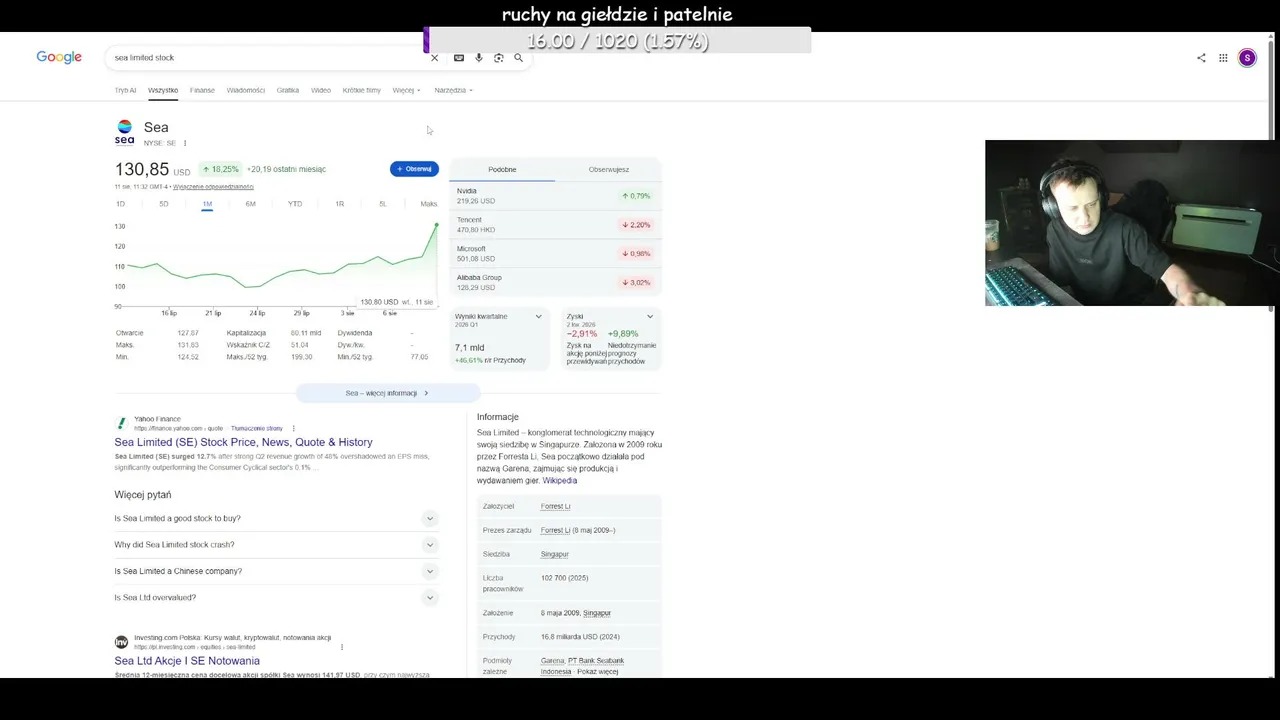
Task: Open the Google apps grid icon
Action: click(1223, 58)
